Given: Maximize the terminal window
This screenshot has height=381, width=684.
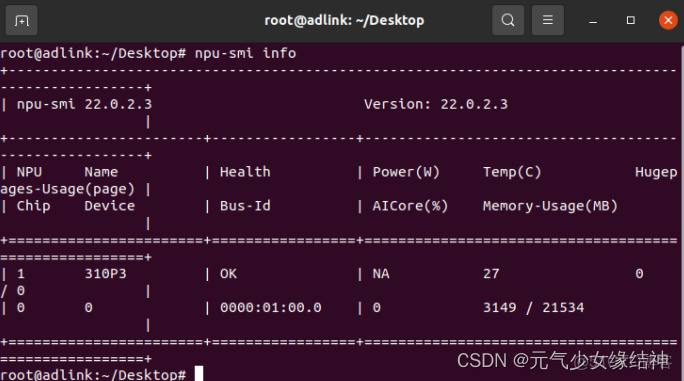Looking at the screenshot, I should coord(630,20).
